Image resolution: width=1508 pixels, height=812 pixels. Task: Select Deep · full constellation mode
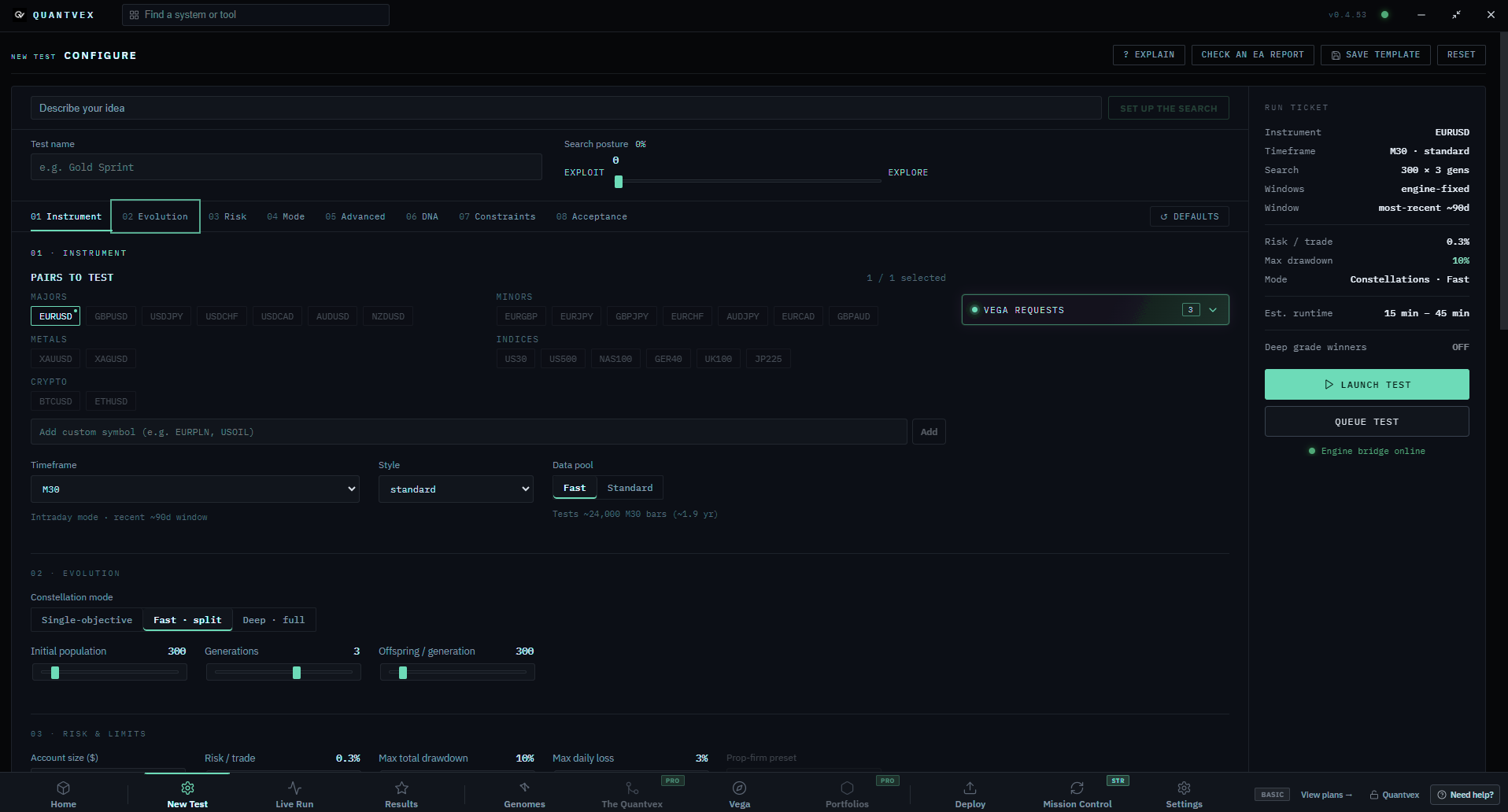(x=274, y=620)
